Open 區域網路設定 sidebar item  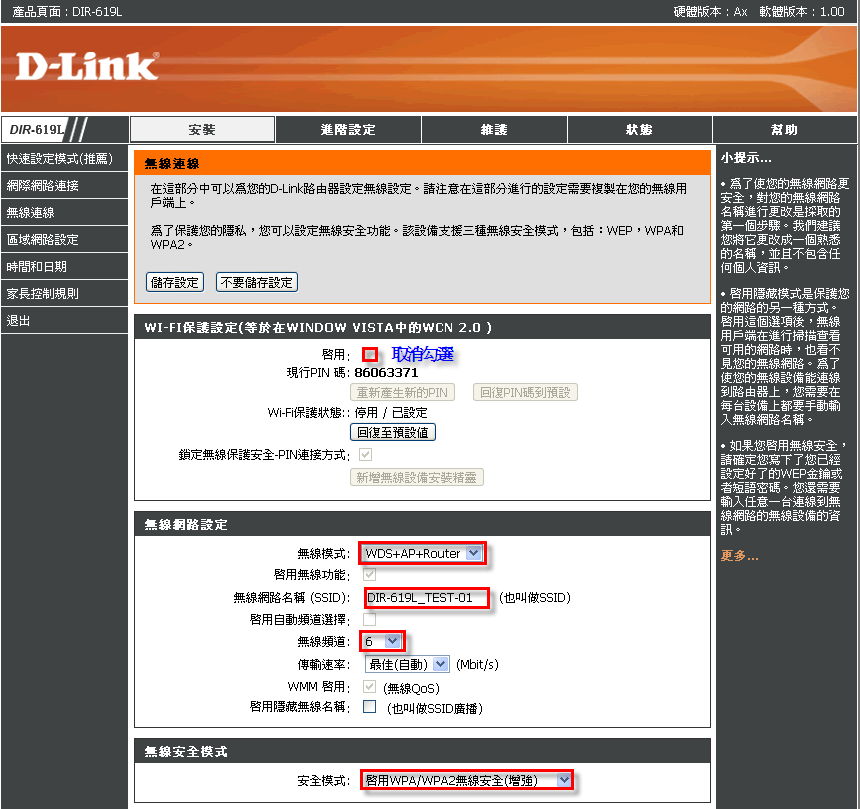coord(64,239)
